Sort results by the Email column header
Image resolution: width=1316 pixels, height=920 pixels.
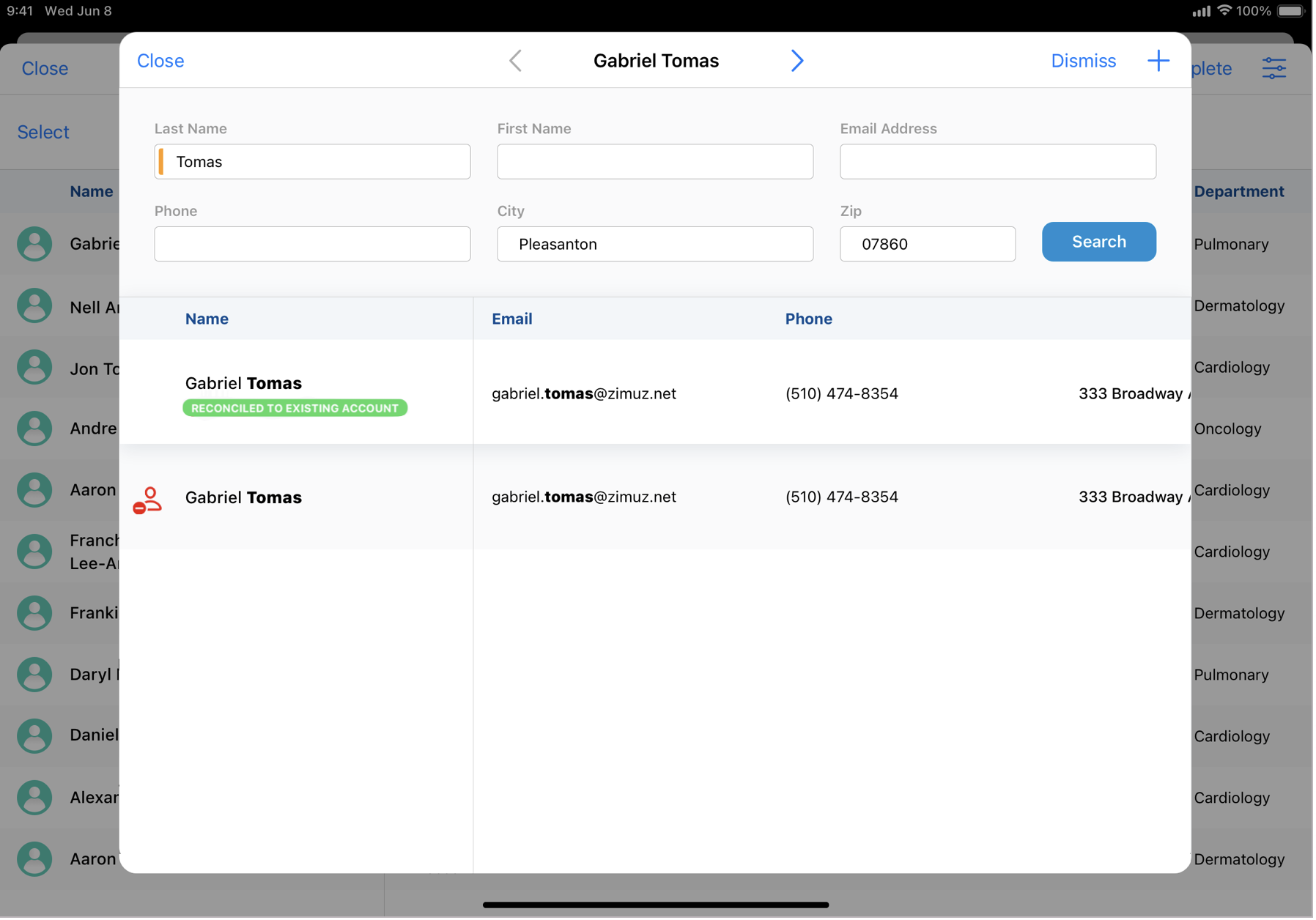[513, 319]
